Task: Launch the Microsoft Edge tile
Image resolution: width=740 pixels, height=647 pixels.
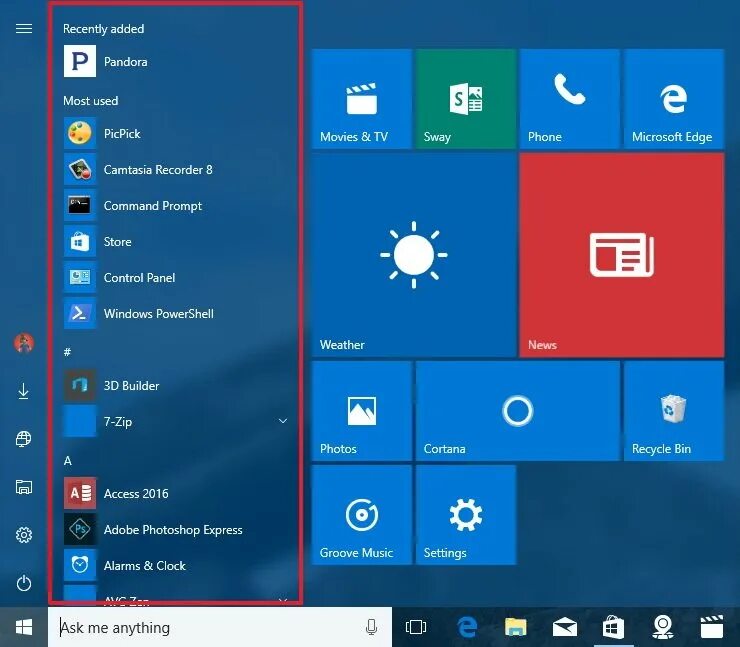Action: (673, 99)
